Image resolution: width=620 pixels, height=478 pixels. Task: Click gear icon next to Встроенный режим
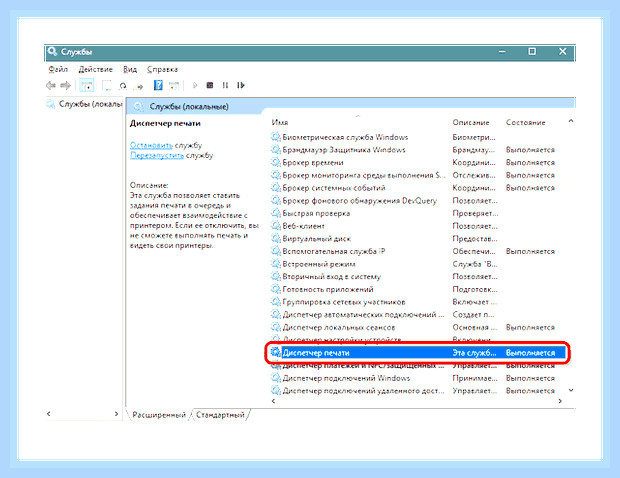(276, 264)
